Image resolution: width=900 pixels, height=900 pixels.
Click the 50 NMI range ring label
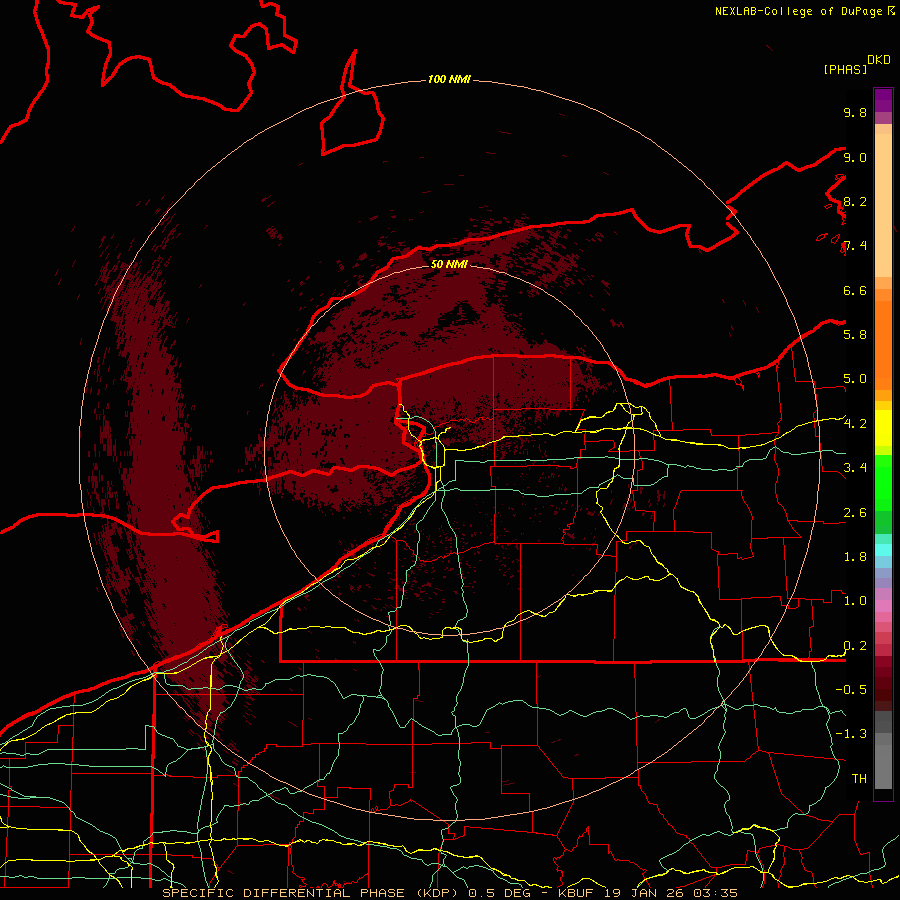tap(449, 264)
